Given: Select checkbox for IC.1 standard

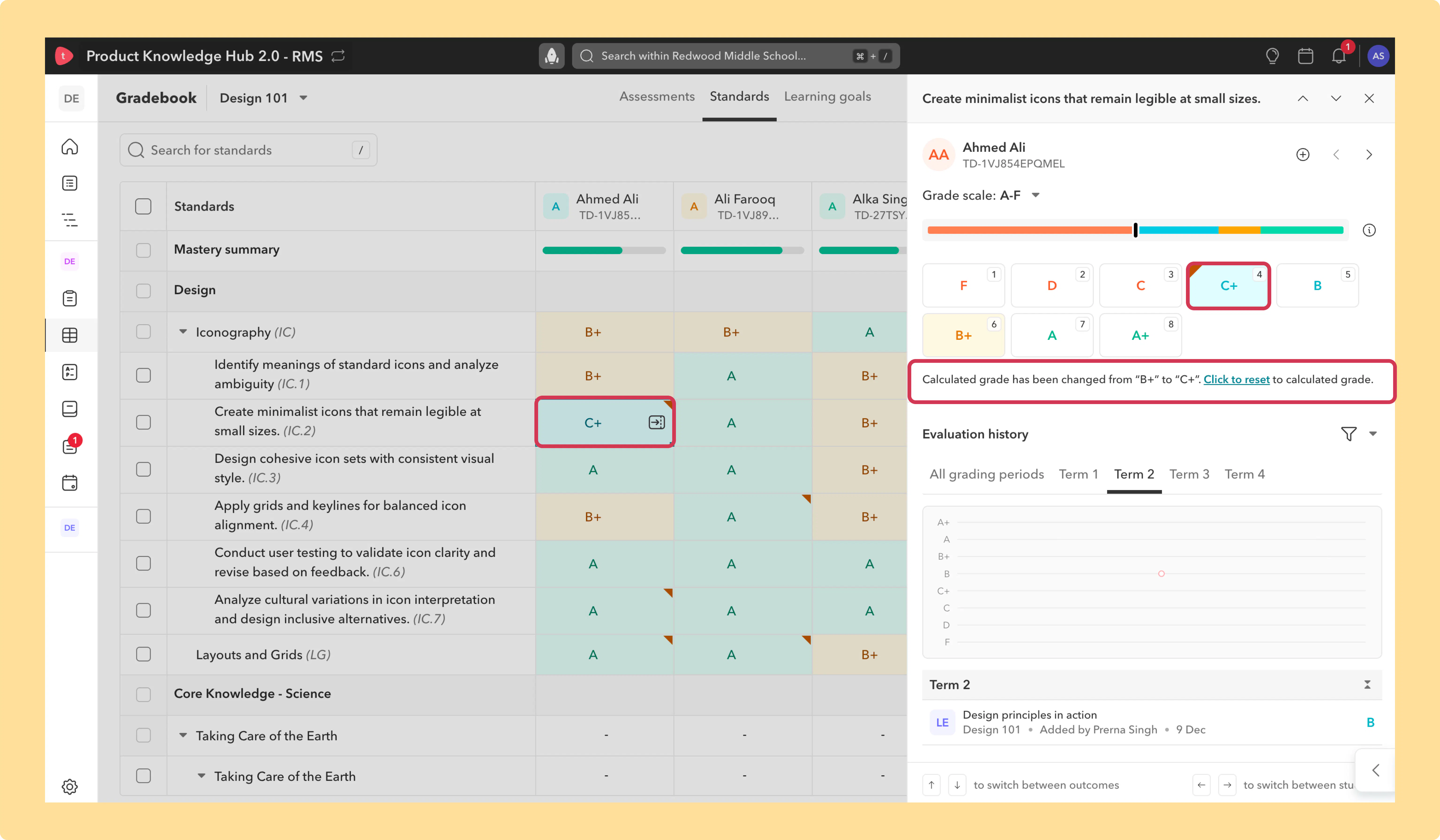Looking at the screenshot, I should pyautogui.click(x=143, y=375).
